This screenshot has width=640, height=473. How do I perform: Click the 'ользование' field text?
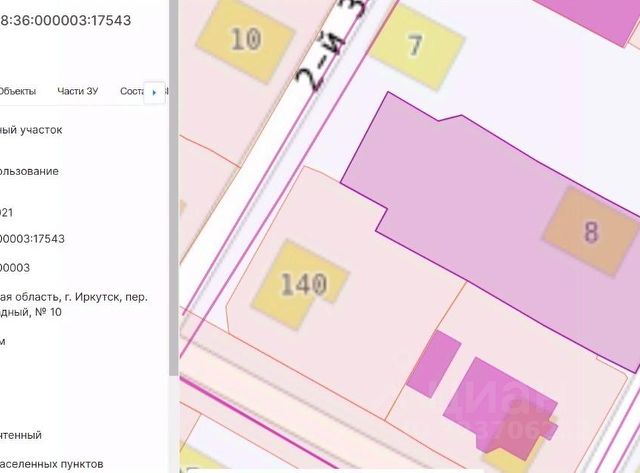(29, 171)
